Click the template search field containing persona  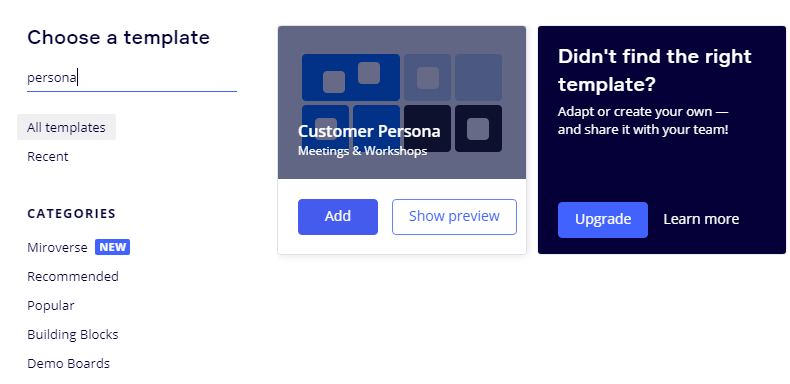point(131,78)
